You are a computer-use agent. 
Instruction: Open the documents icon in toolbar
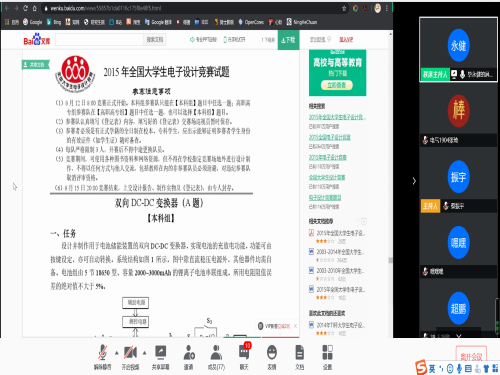(x=300, y=357)
